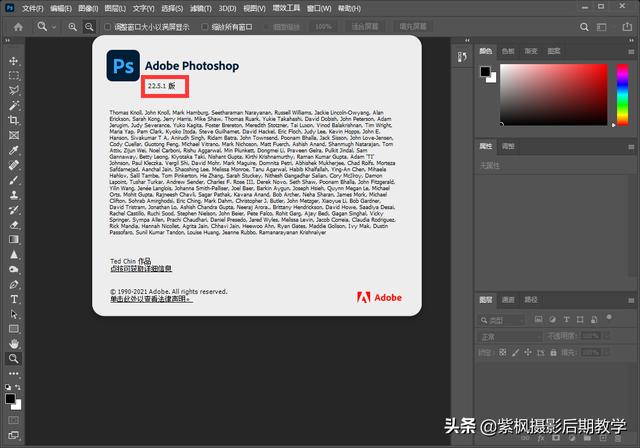Click the share icon at top right

coord(627,27)
